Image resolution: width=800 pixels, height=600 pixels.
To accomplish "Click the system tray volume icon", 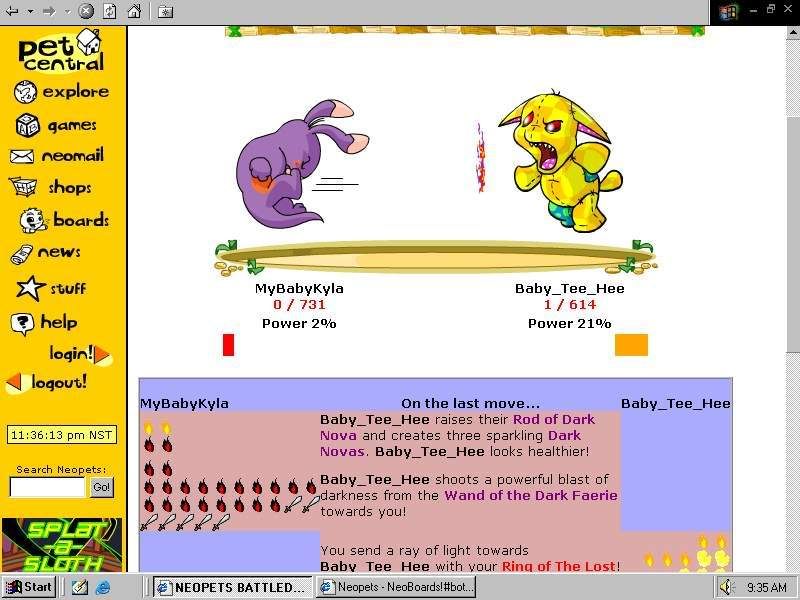I will point(726,587).
